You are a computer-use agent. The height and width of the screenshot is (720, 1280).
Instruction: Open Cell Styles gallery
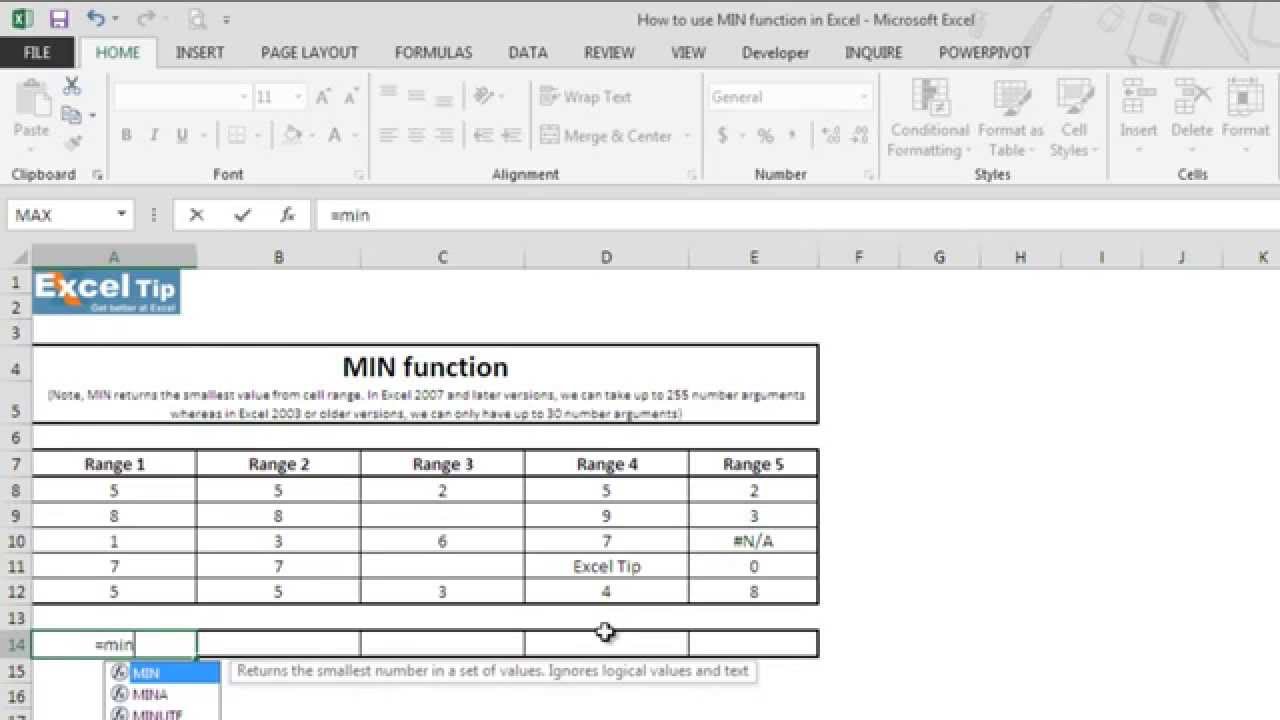pyautogui.click(x=1074, y=118)
